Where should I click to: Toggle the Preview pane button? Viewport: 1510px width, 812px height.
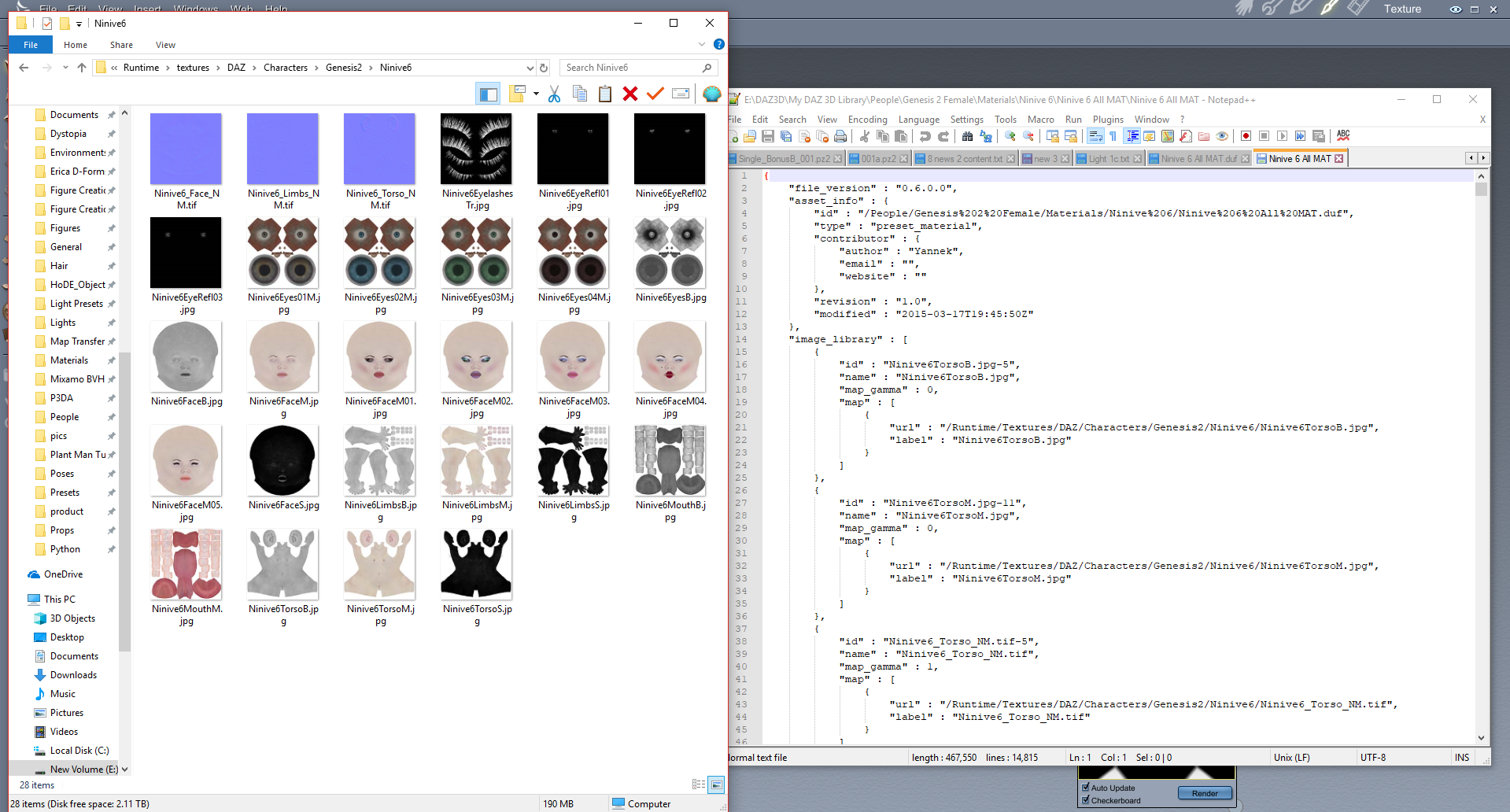click(488, 94)
